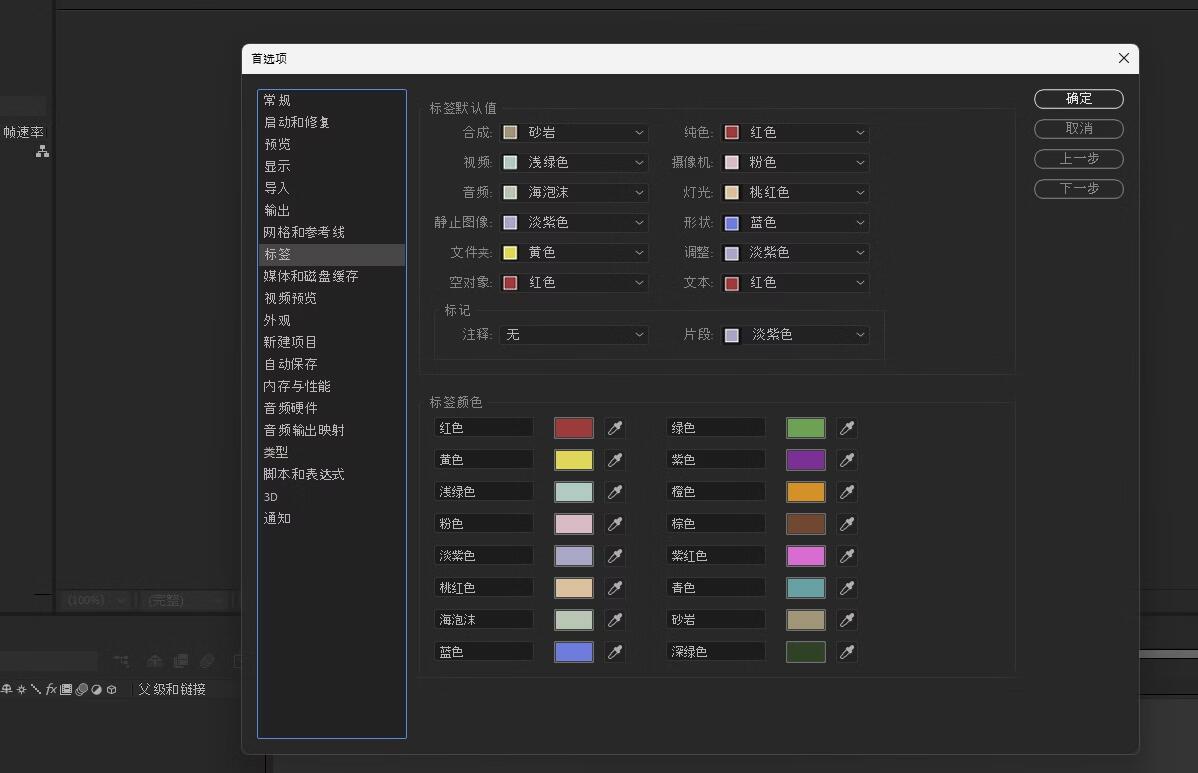Select 常规 preferences category
Image resolution: width=1198 pixels, height=773 pixels.
tap(332, 100)
